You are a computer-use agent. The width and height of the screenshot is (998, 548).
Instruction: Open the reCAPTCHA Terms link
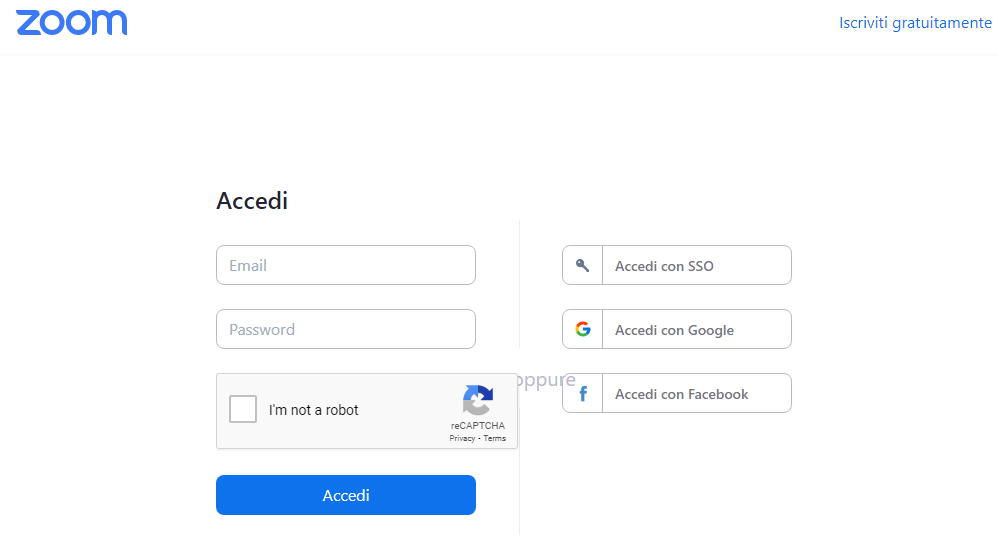(x=495, y=438)
